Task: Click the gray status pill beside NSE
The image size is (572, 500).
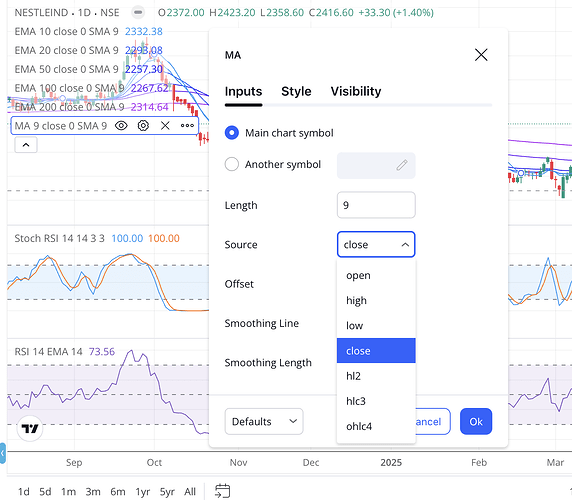Action: coord(138,12)
